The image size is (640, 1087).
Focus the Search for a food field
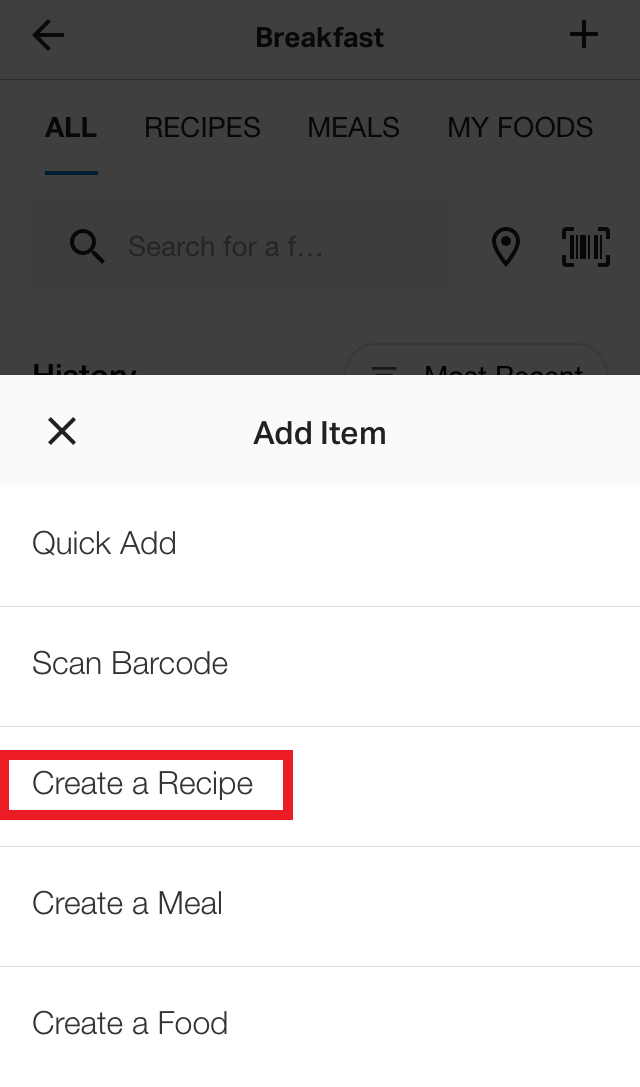pos(241,247)
